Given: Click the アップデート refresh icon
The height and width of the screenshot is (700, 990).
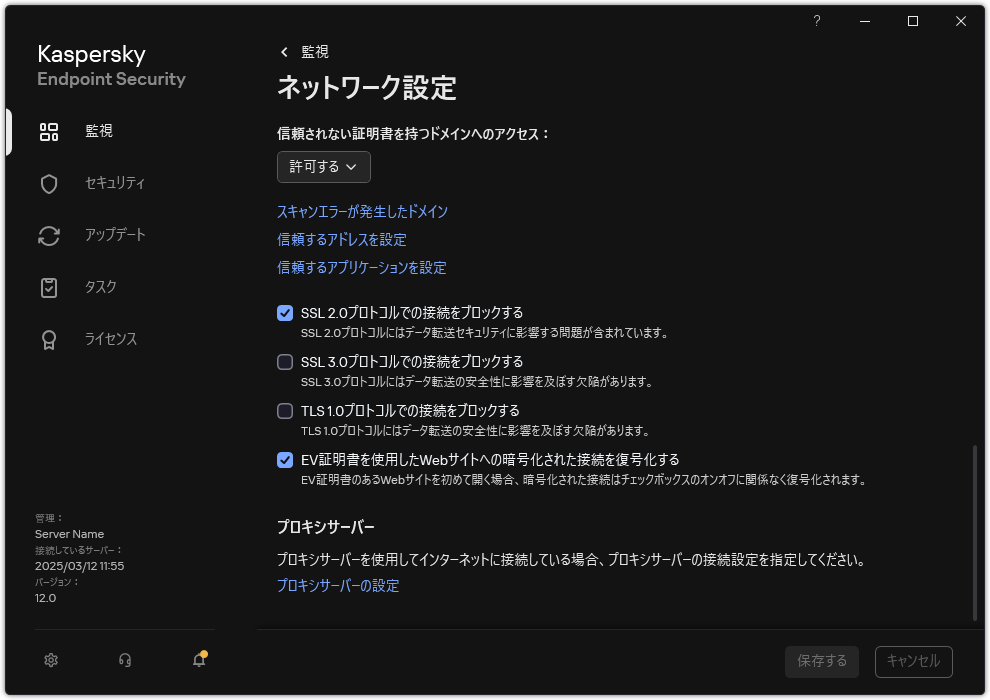Looking at the screenshot, I should pos(48,235).
